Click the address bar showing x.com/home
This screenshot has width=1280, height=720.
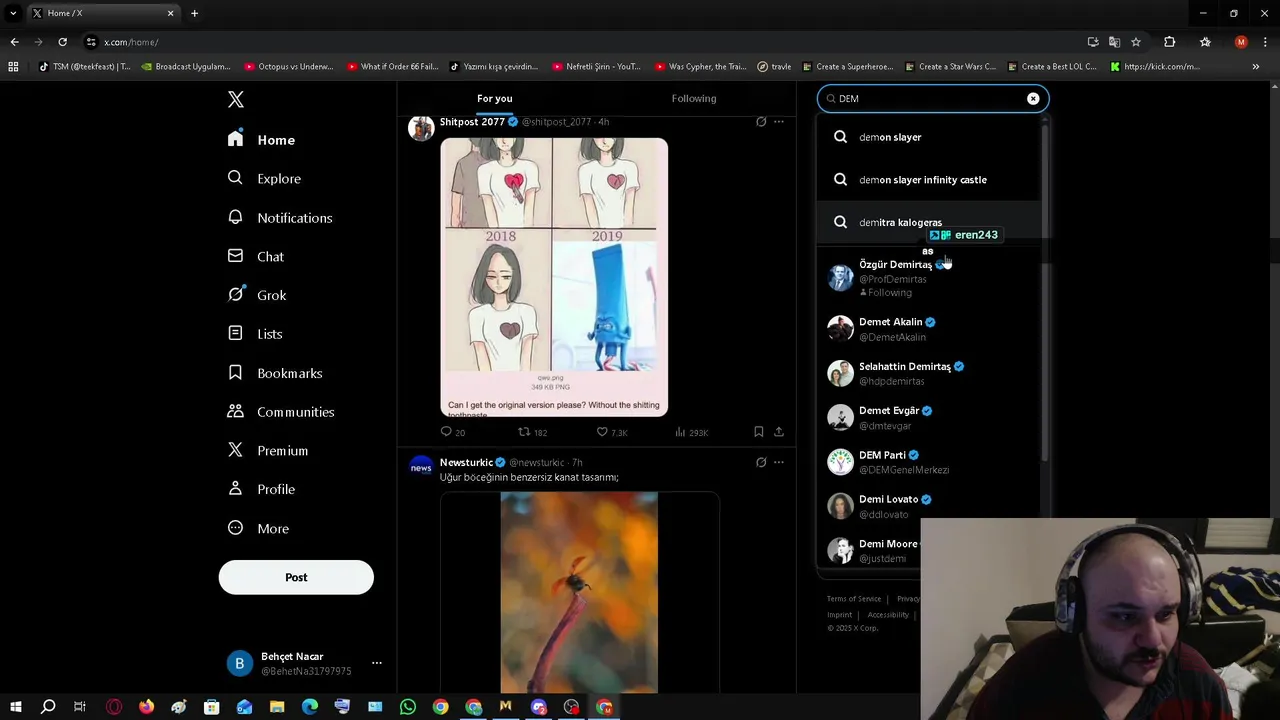click(x=580, y=42)
